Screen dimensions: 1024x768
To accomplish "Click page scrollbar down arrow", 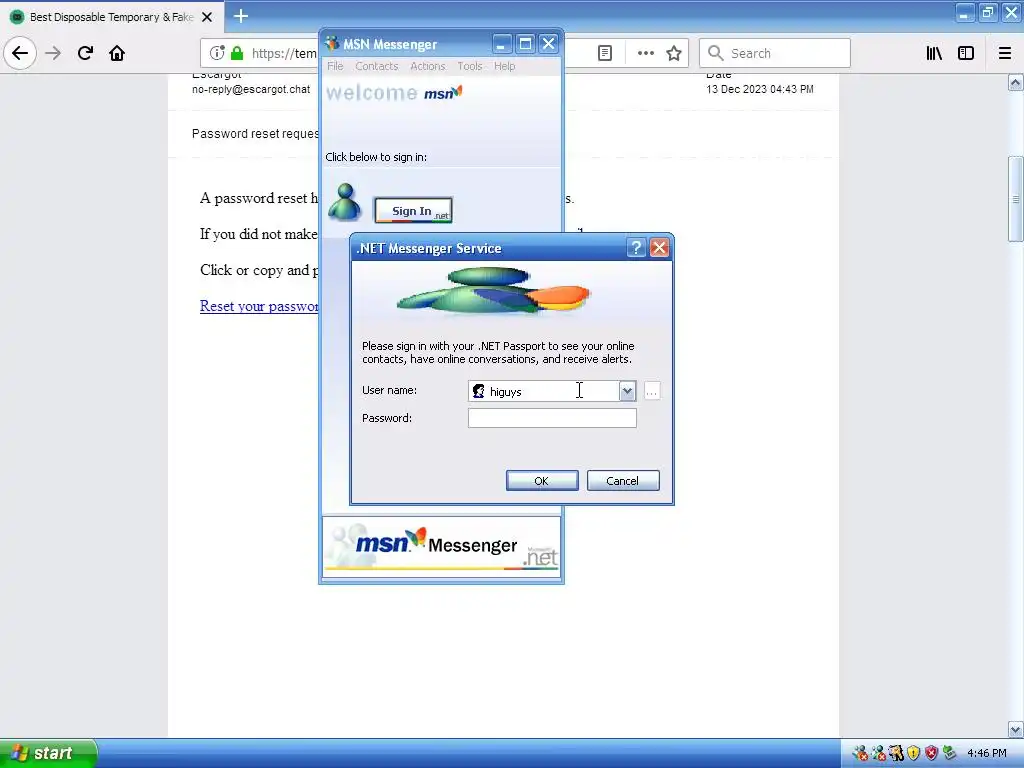I will 1016,729.
